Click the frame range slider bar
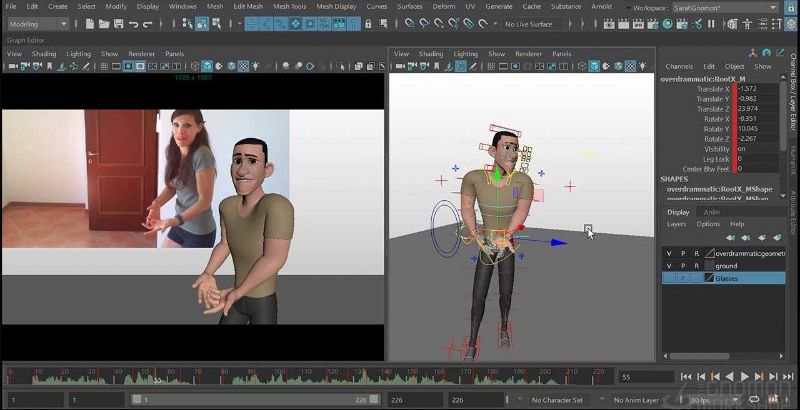The height and width of the screenshot is (410, 800). (x=256, y=400)
